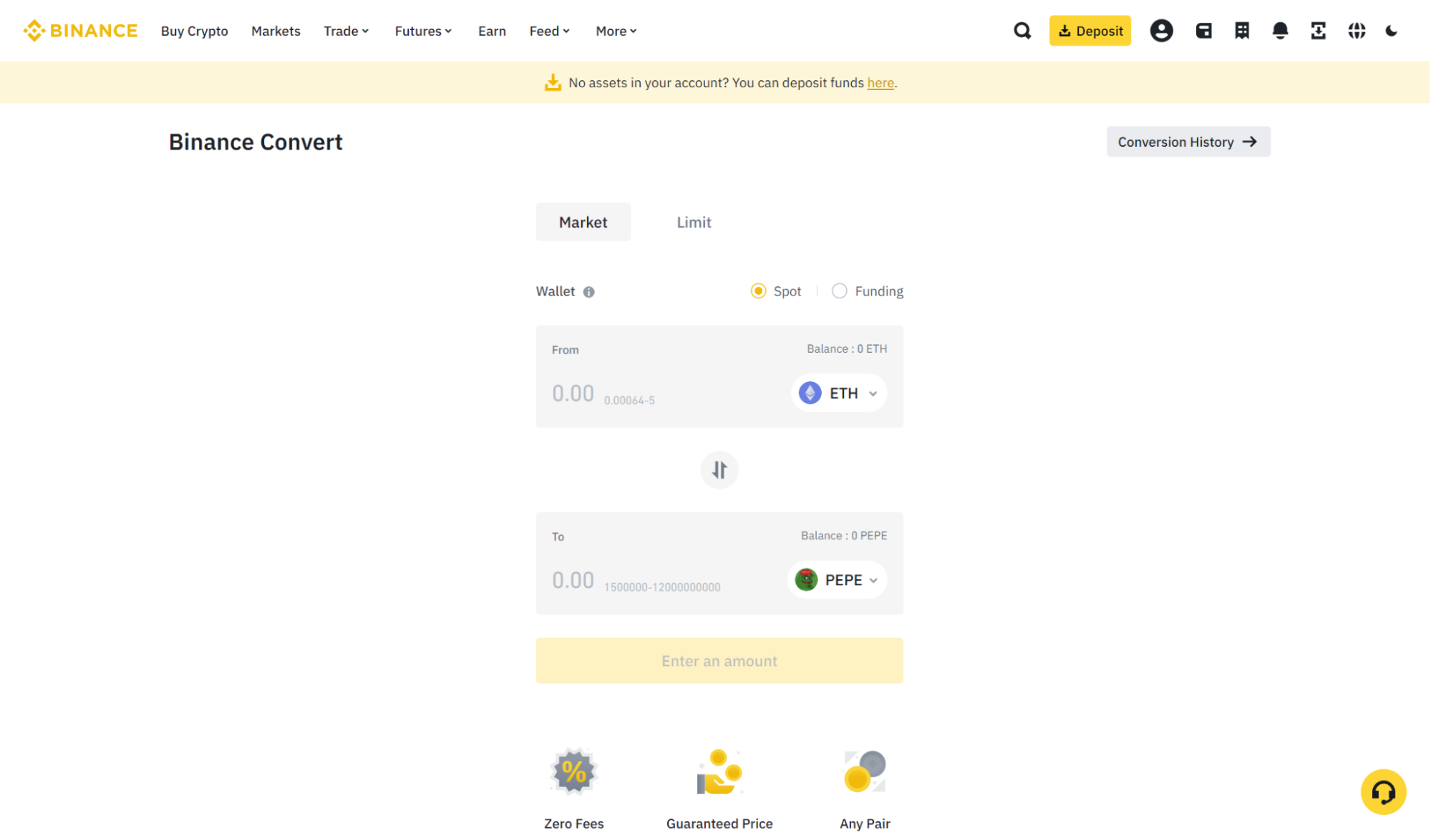Viewport: 1431px width, 840px height.
Task: Open the user profile icon
Action: point(1161,31)
